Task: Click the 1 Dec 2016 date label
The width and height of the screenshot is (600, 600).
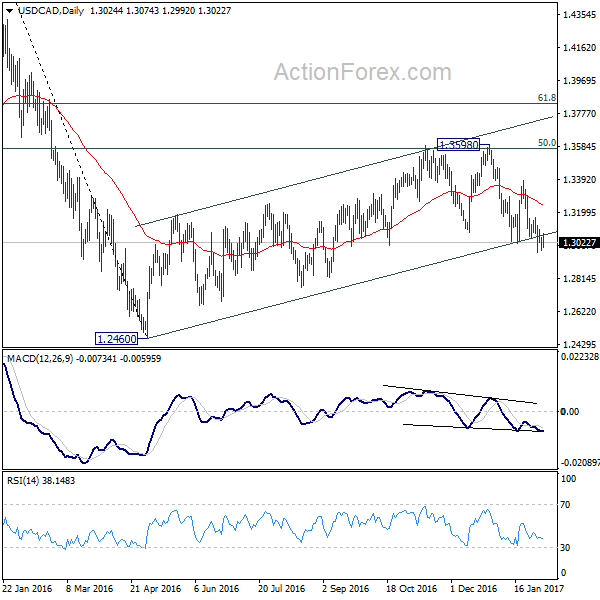Action: pos(473,588)
